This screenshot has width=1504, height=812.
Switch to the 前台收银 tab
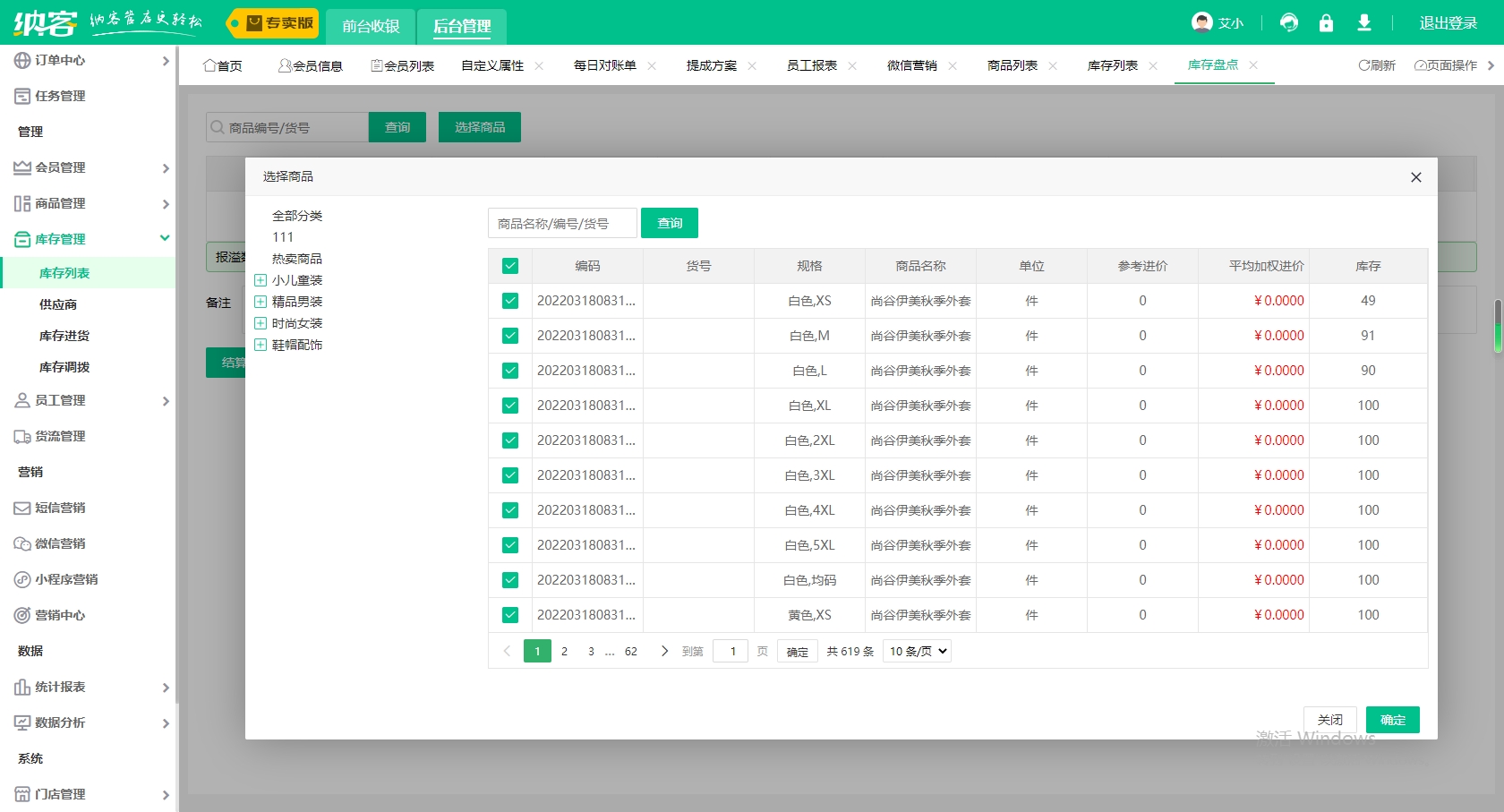click(371, 27)
